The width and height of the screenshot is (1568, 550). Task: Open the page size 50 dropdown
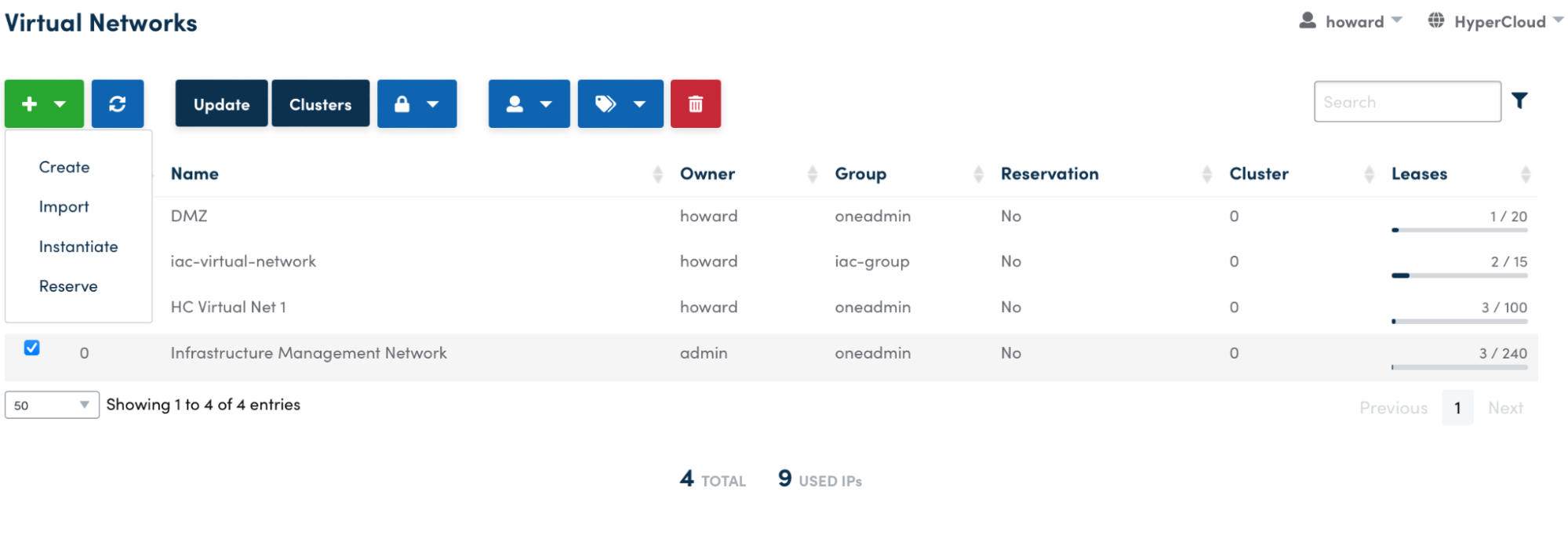point(52,405)
